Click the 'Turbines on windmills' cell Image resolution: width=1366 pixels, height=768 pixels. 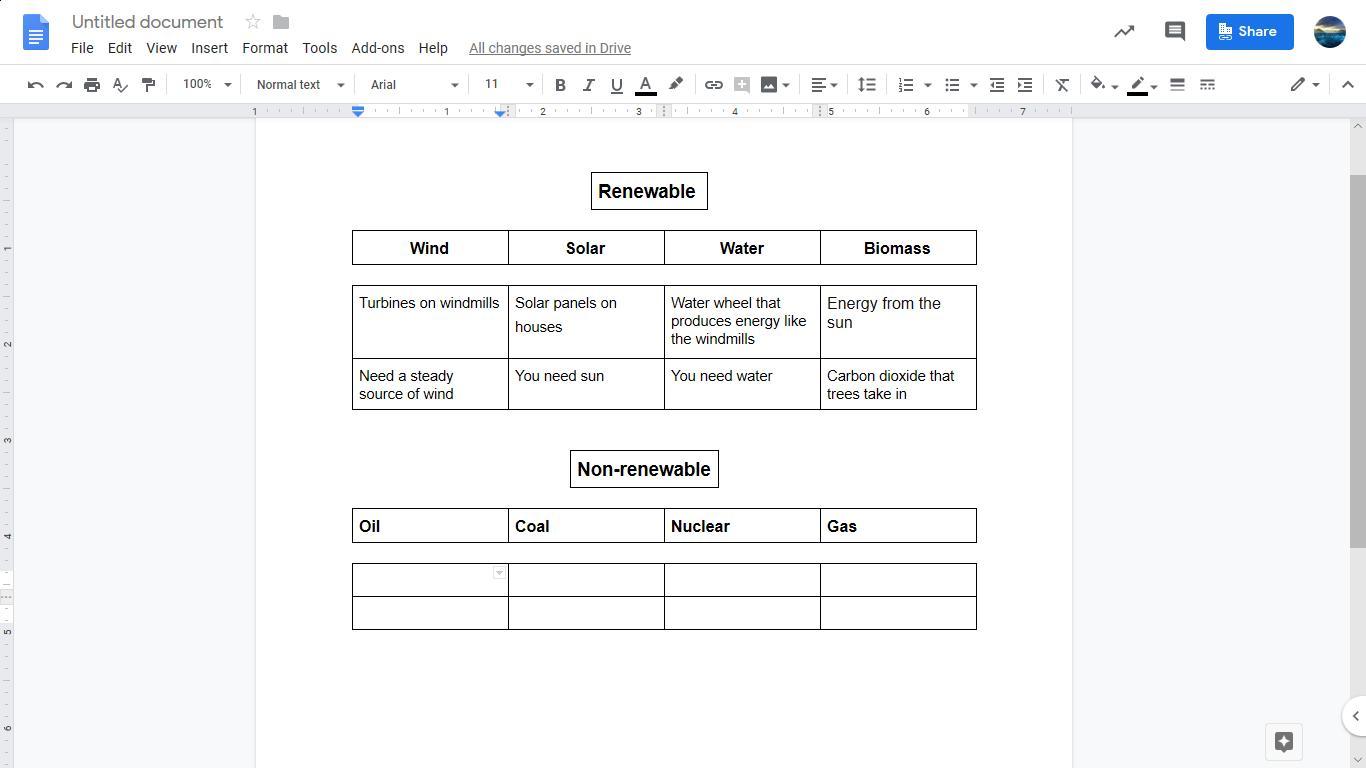point(430,322)
